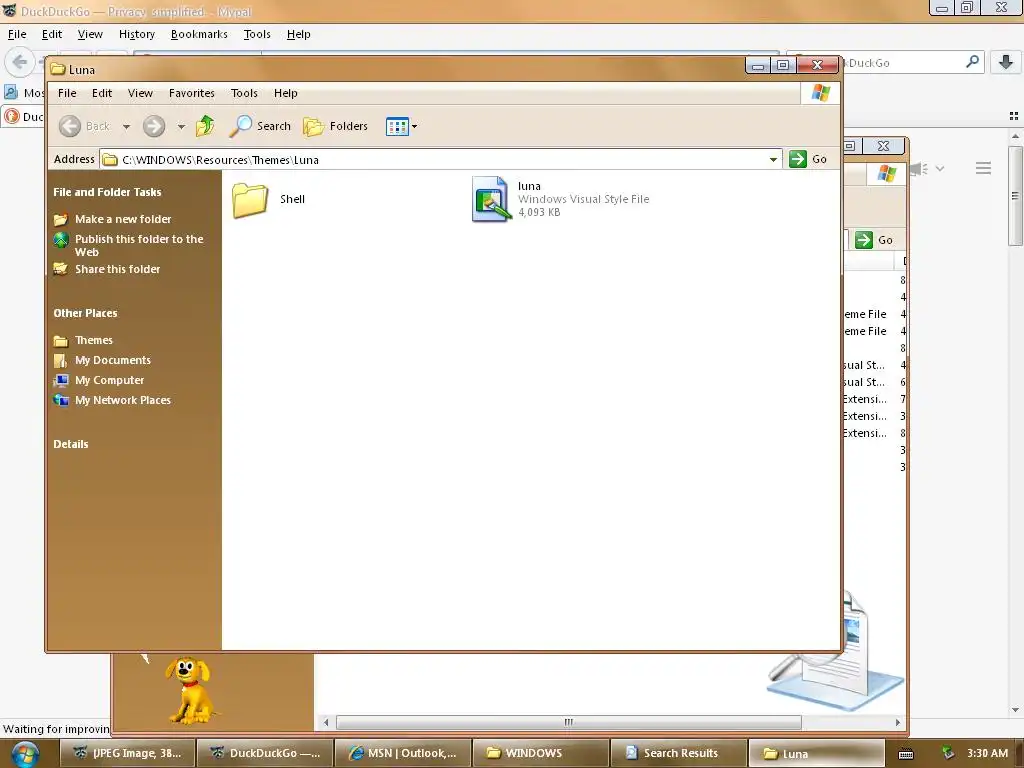Toggle the Folders pane button
This screenshot has width=1024, height=768.
336,126
